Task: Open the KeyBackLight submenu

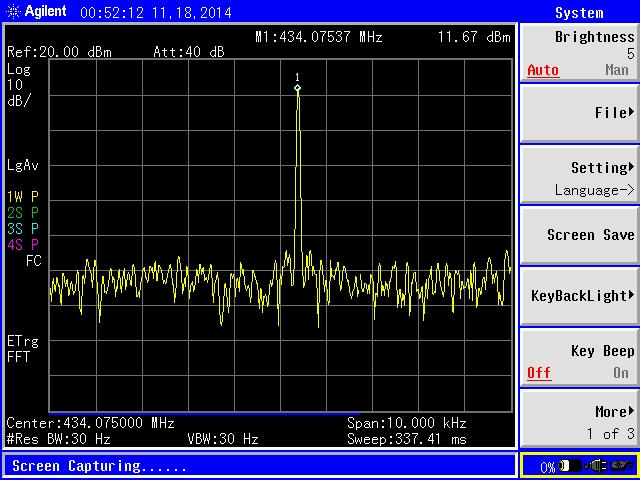Action: [579, 296]
